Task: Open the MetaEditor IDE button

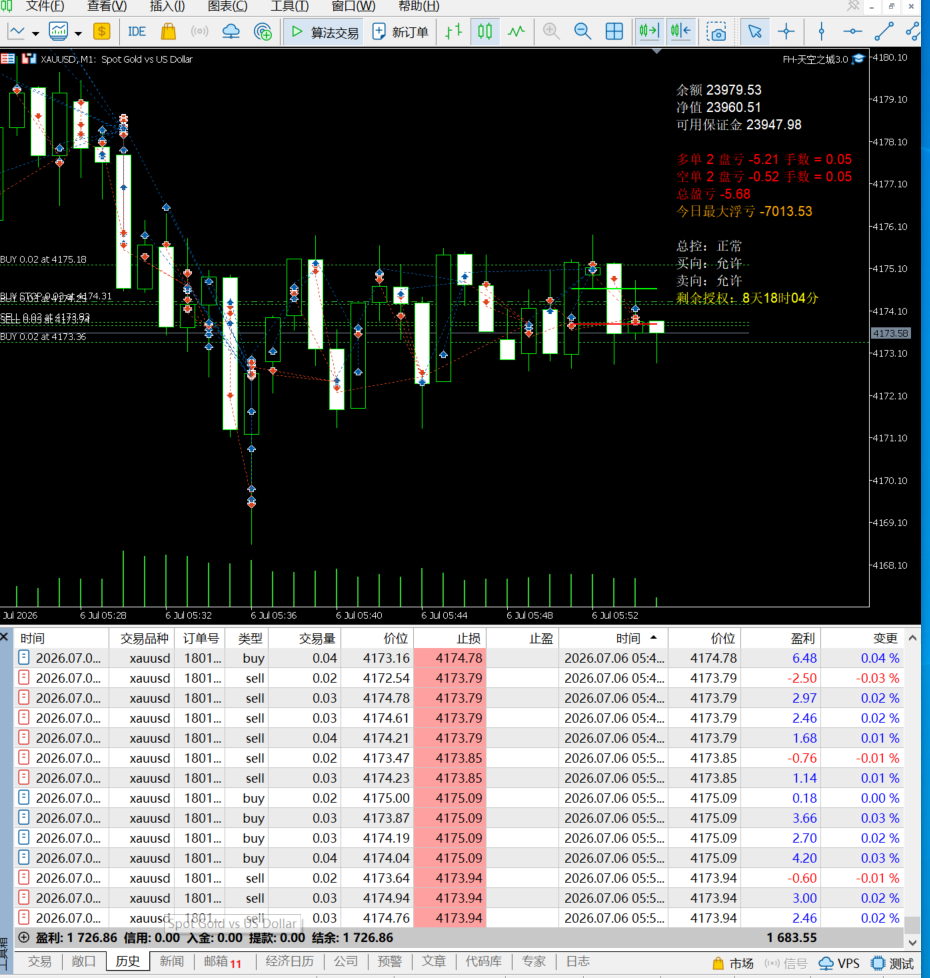Action: coord(137,31)
